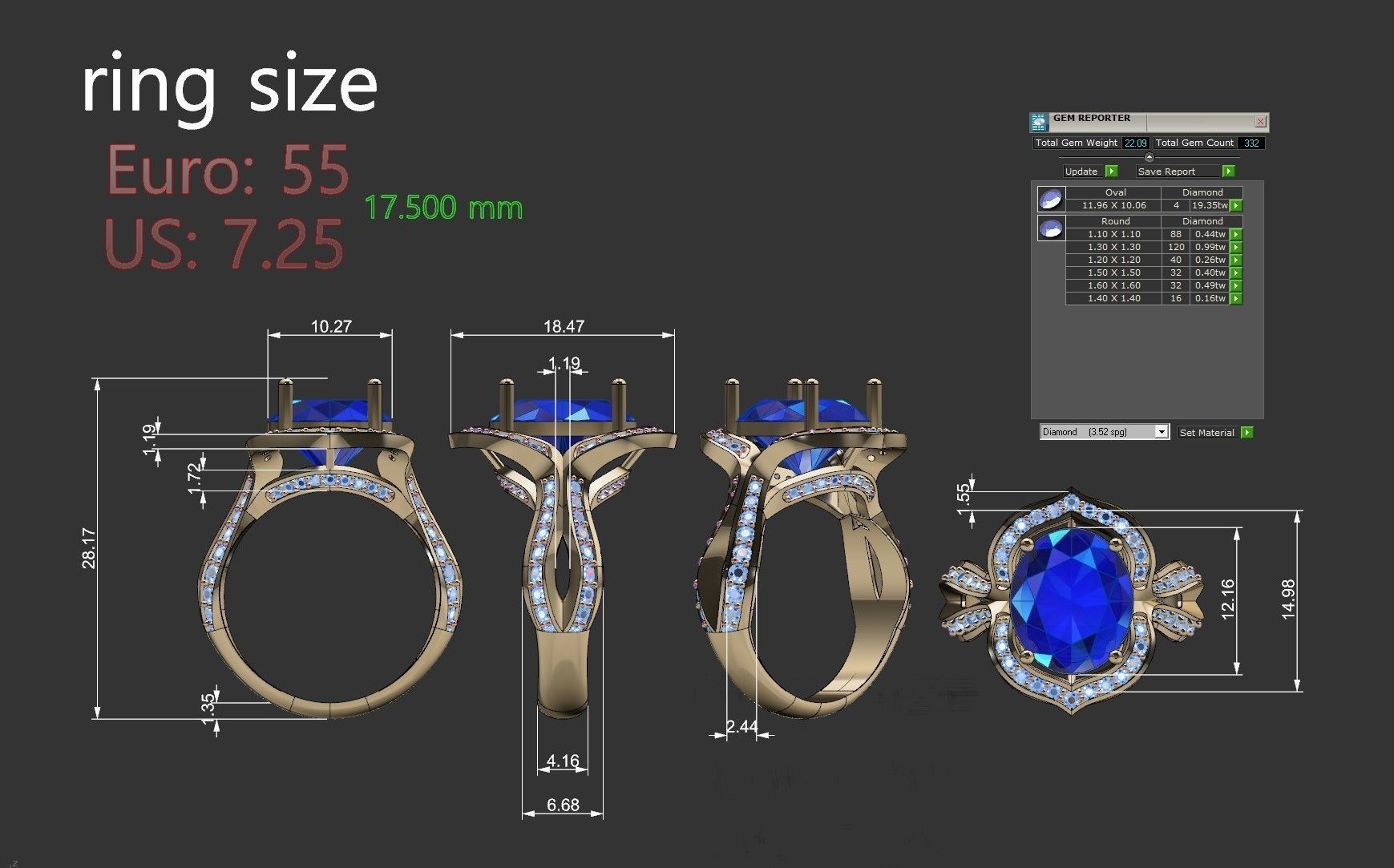Viewport: 1394px width, 868px height.
Task: Select the 1.30 X 1.30 size cell
Action: (x=1113, y=247)
